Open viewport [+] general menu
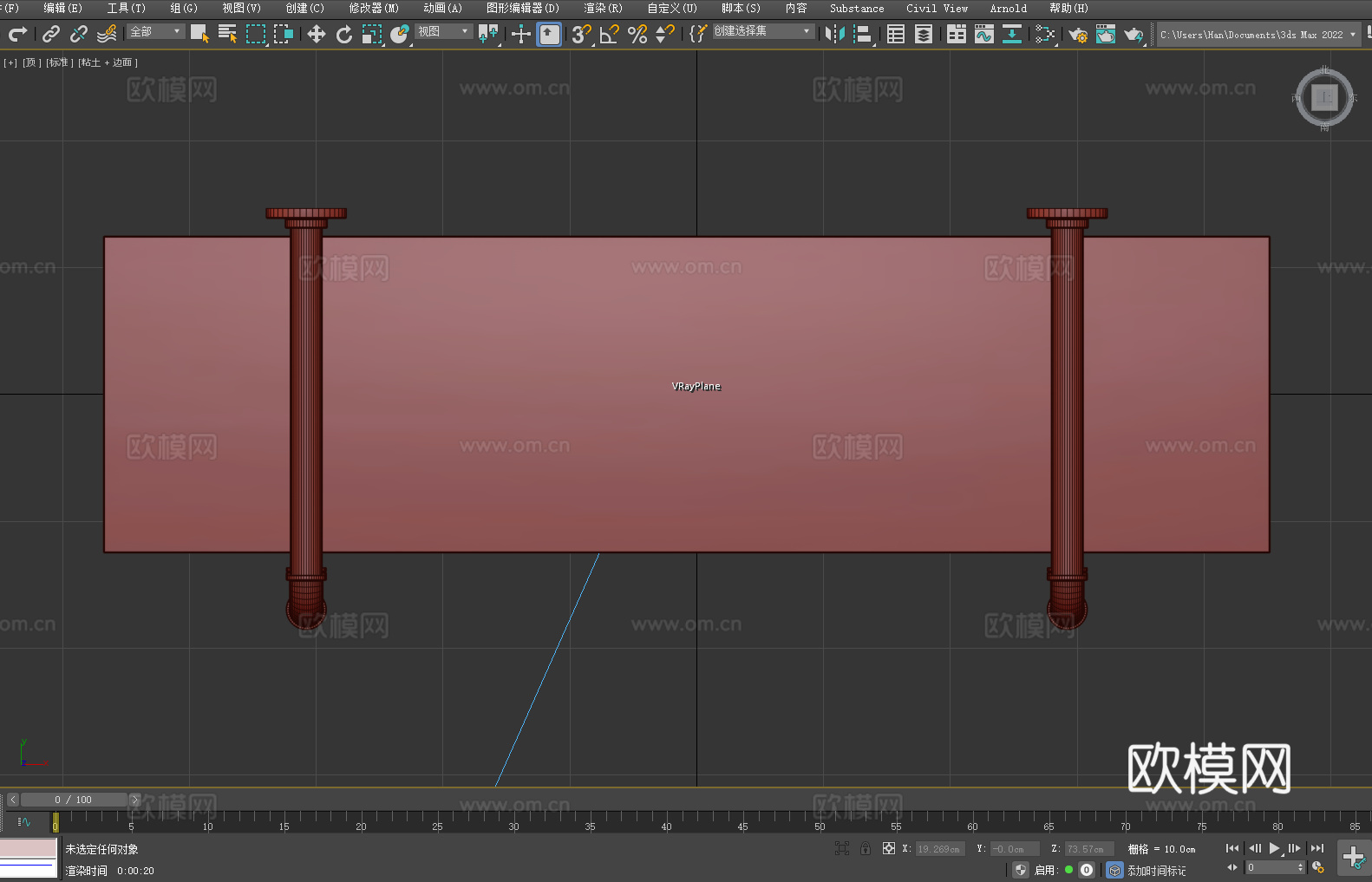 point(10,62)
